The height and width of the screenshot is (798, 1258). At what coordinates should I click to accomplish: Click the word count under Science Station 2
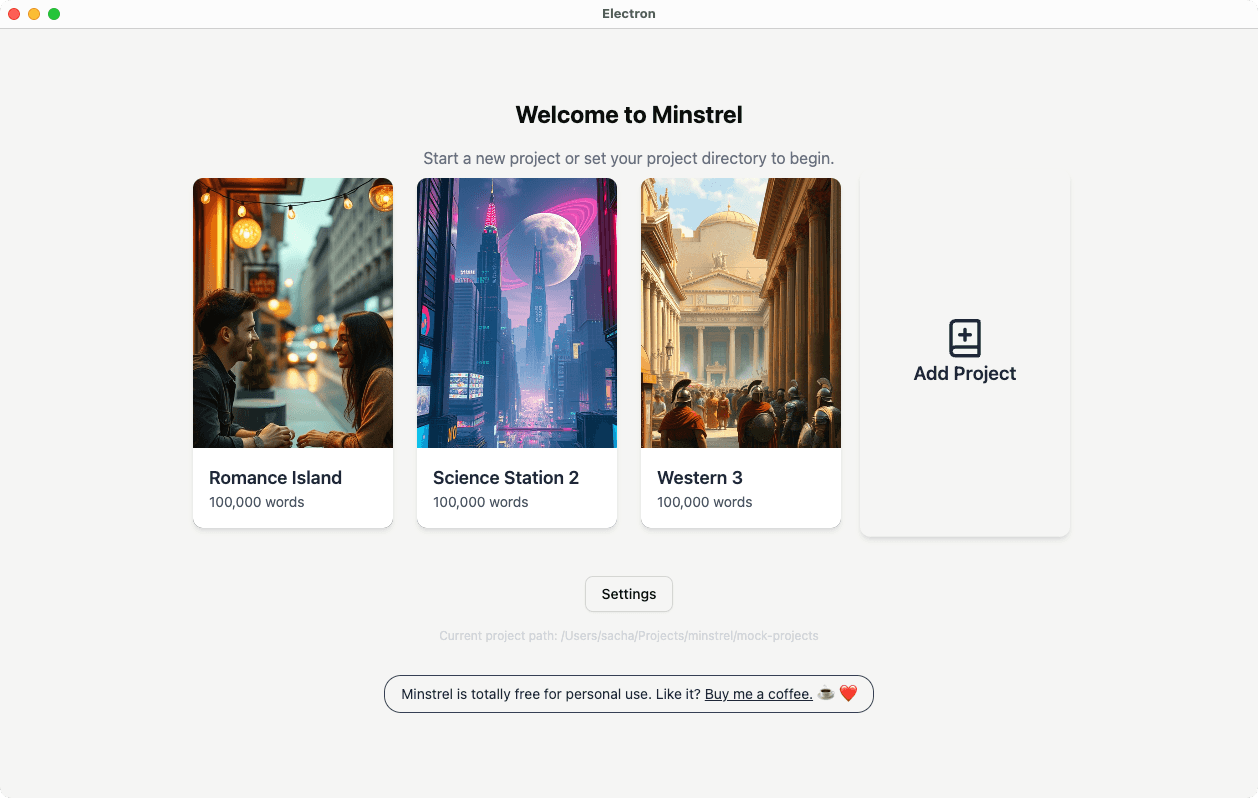point(481,502)
